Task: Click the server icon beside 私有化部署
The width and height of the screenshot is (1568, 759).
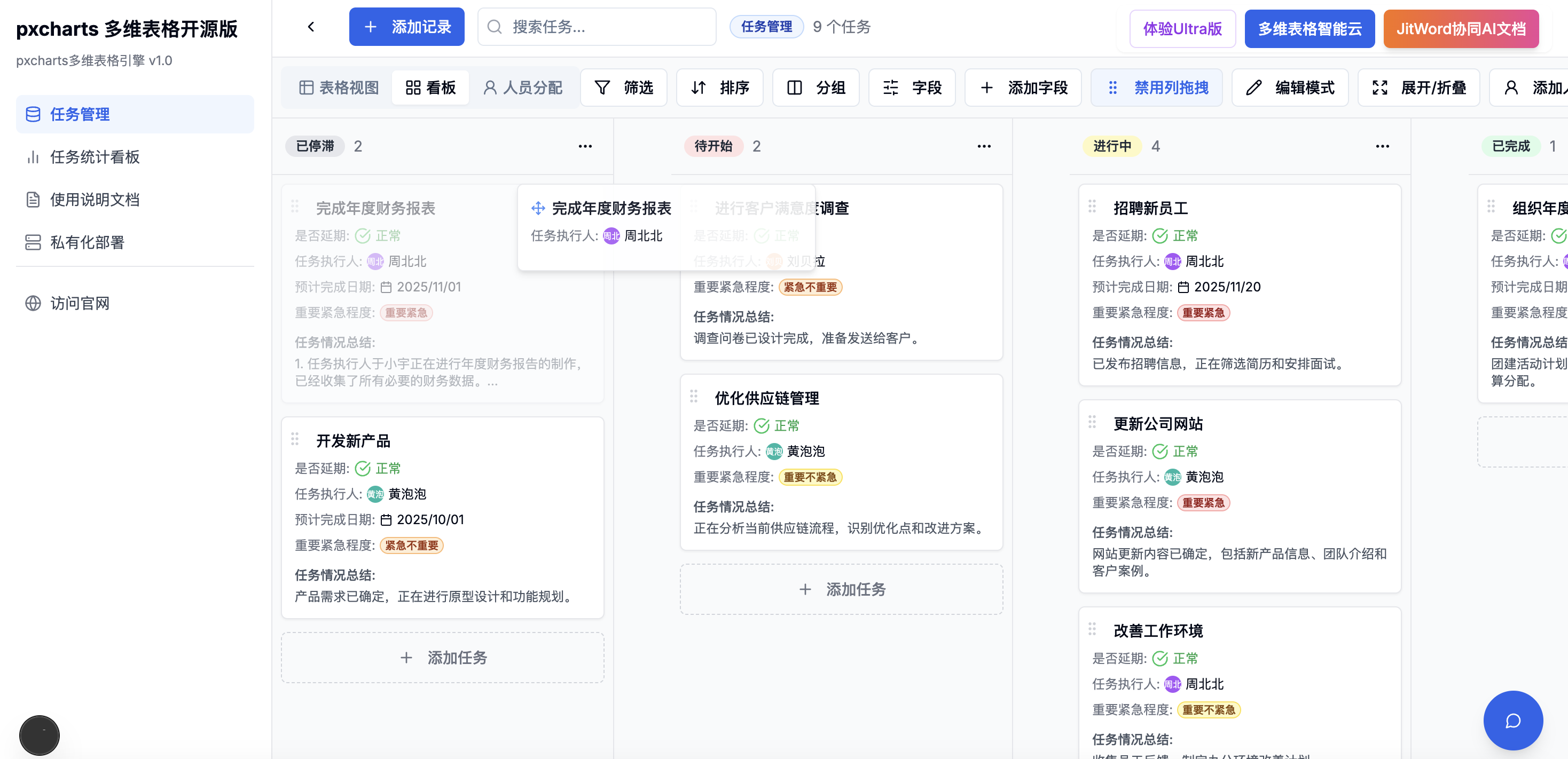Action: (33, 242)
